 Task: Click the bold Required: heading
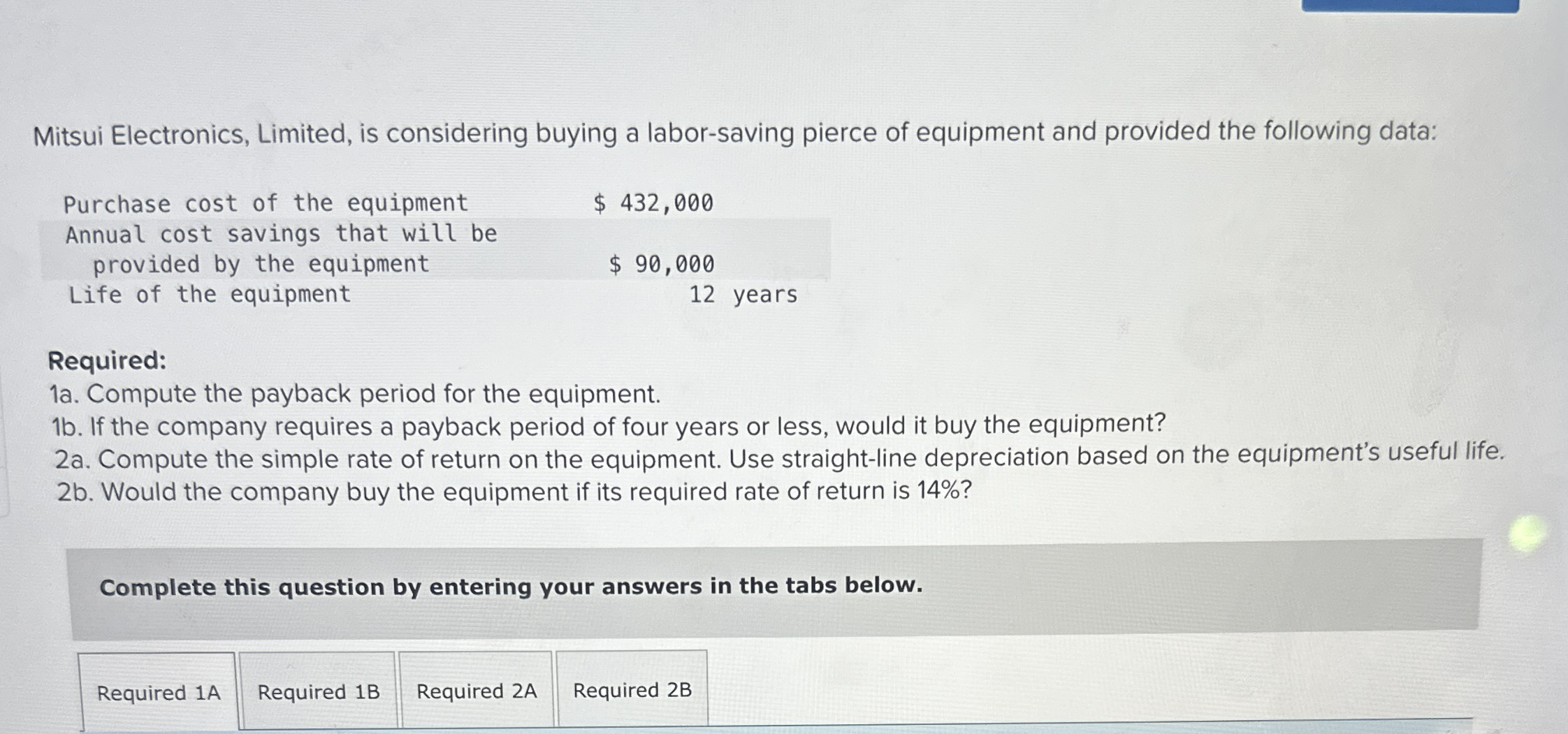click(x=107, y=360)
